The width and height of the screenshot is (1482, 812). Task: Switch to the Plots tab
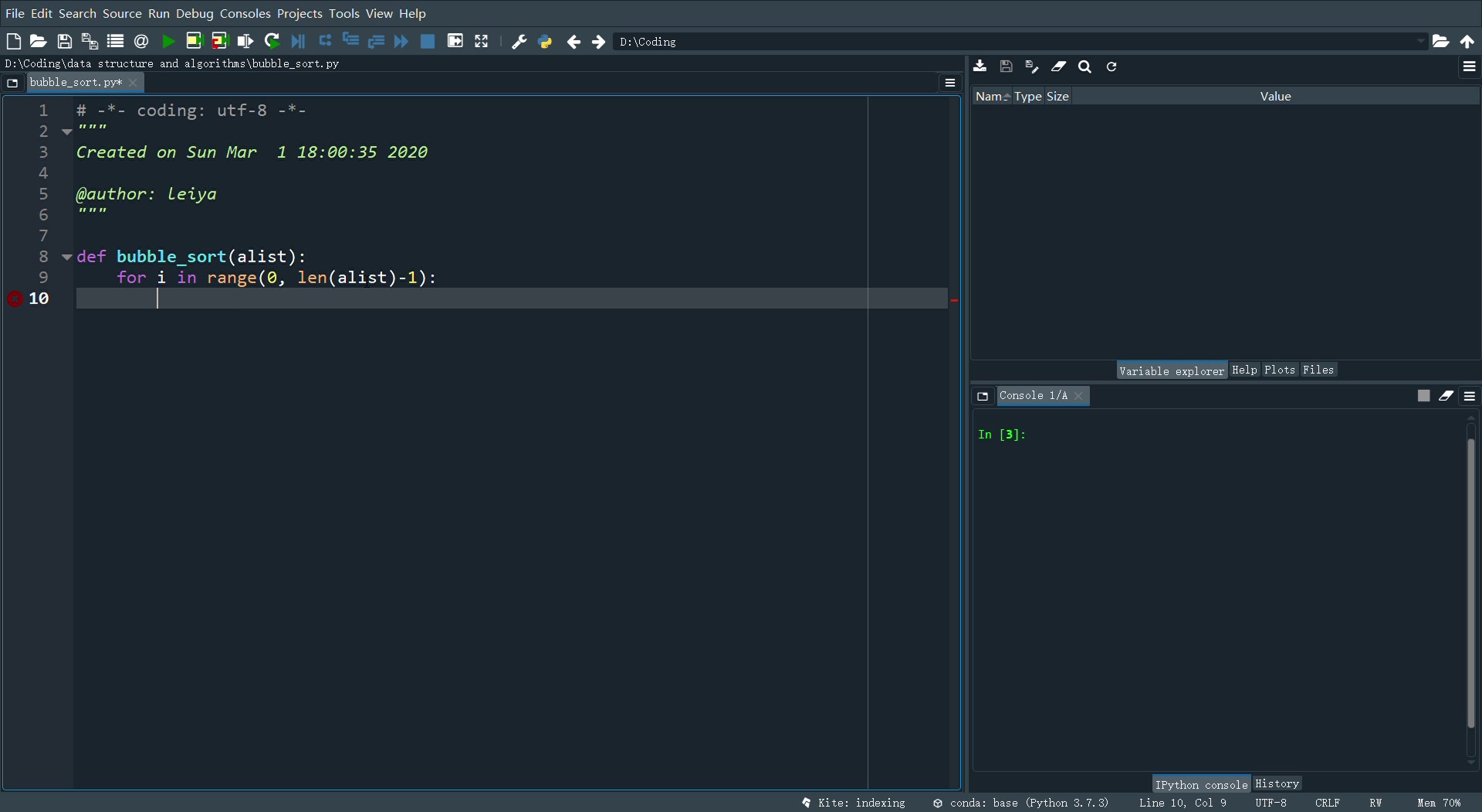click(x=1280, y=370)
